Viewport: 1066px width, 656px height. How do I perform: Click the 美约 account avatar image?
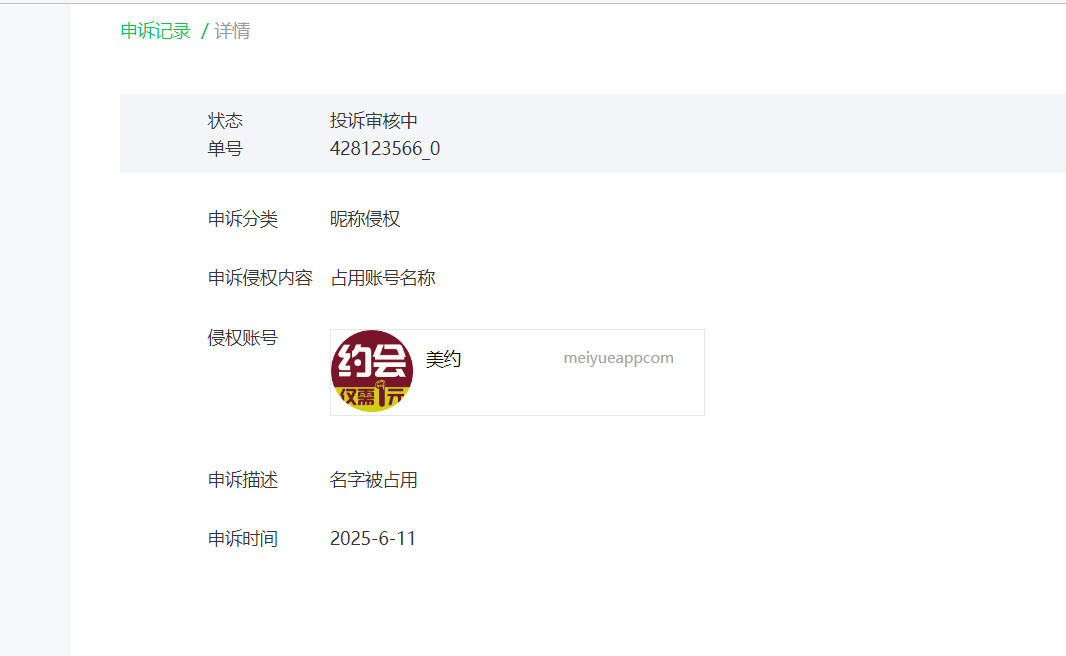(x=372, y=371)
